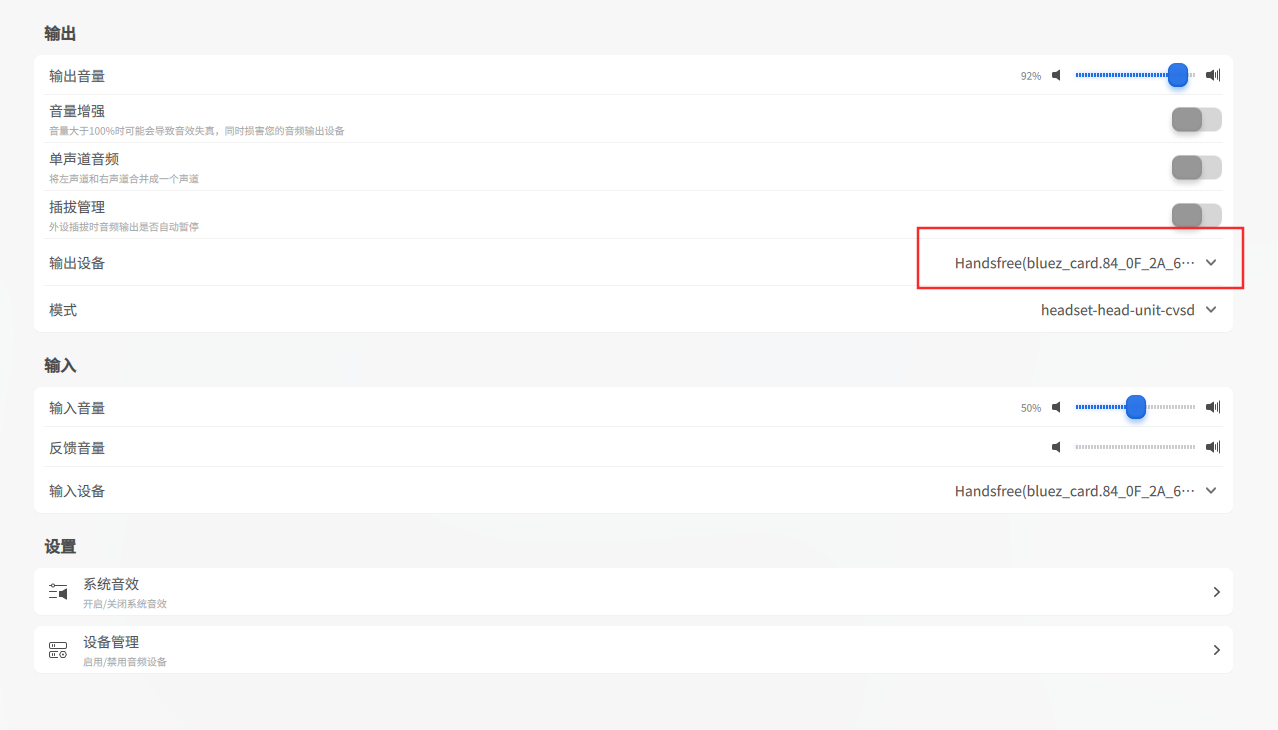The image size is (1278, 730).
Task: Click the output volume loud speaker icon
Action: coord(1213,75)
